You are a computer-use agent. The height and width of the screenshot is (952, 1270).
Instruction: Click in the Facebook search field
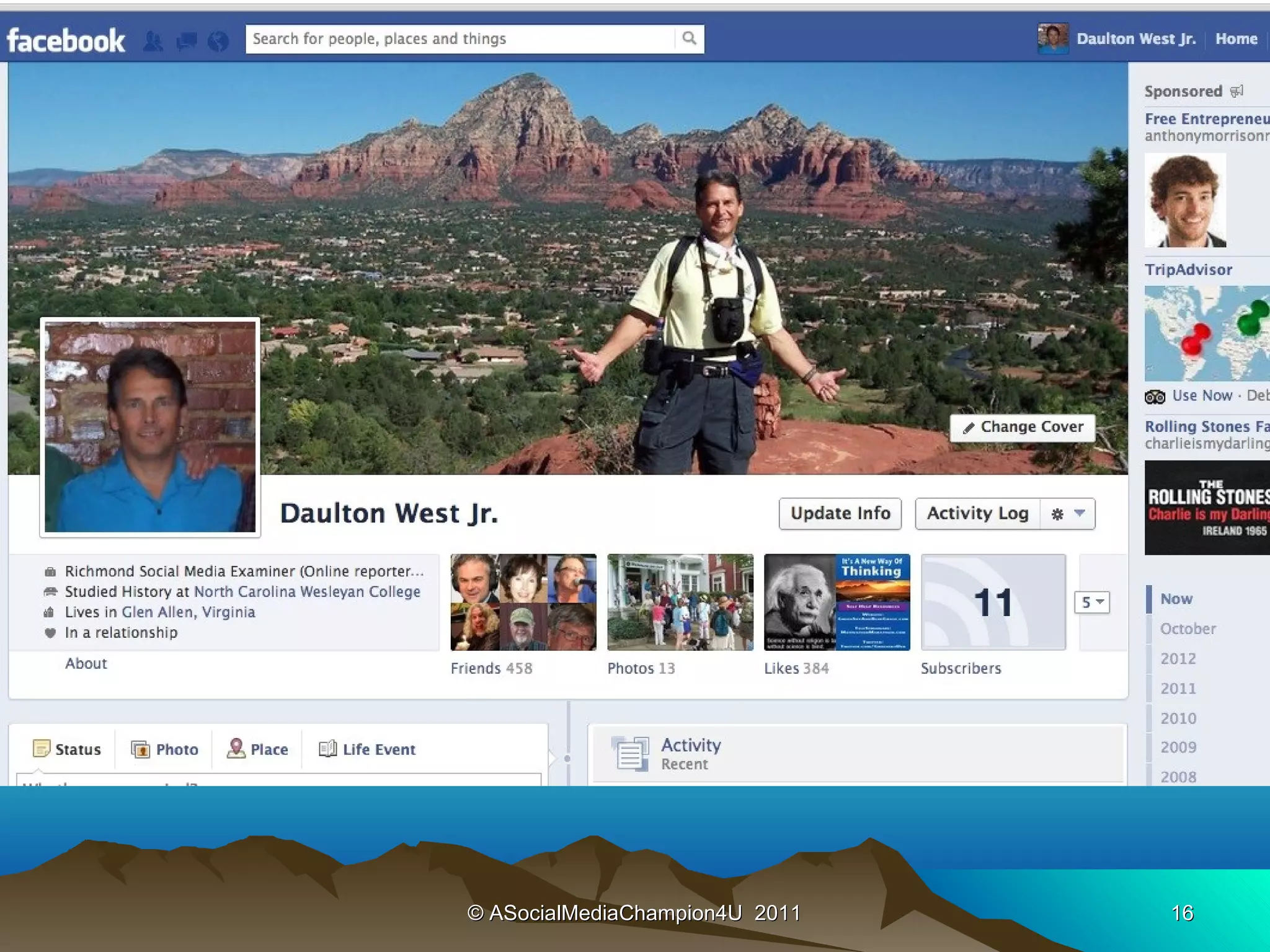coord(459,39)
